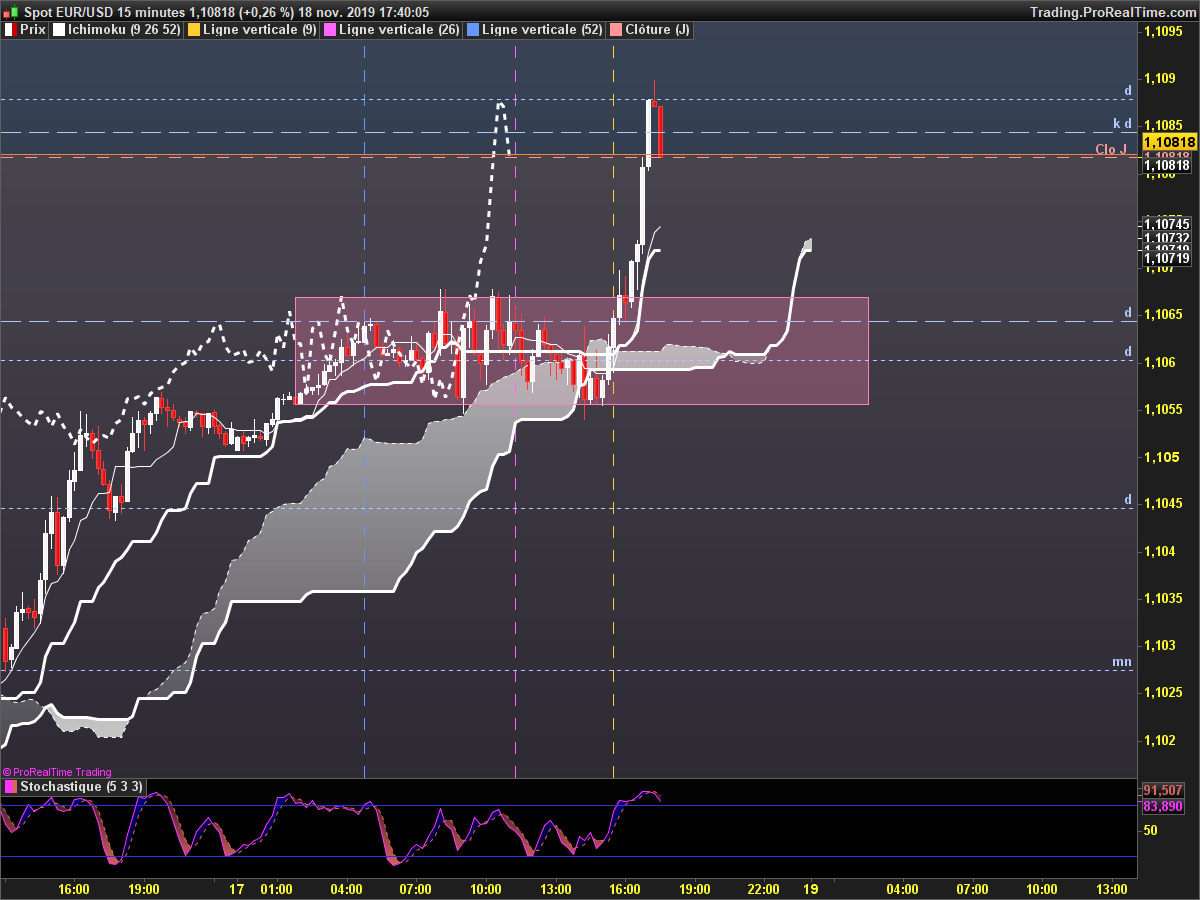The image size is (1200, 900).
Task: Click the Ichimoku legend white swatch
Action: click(x=59, y=30)
